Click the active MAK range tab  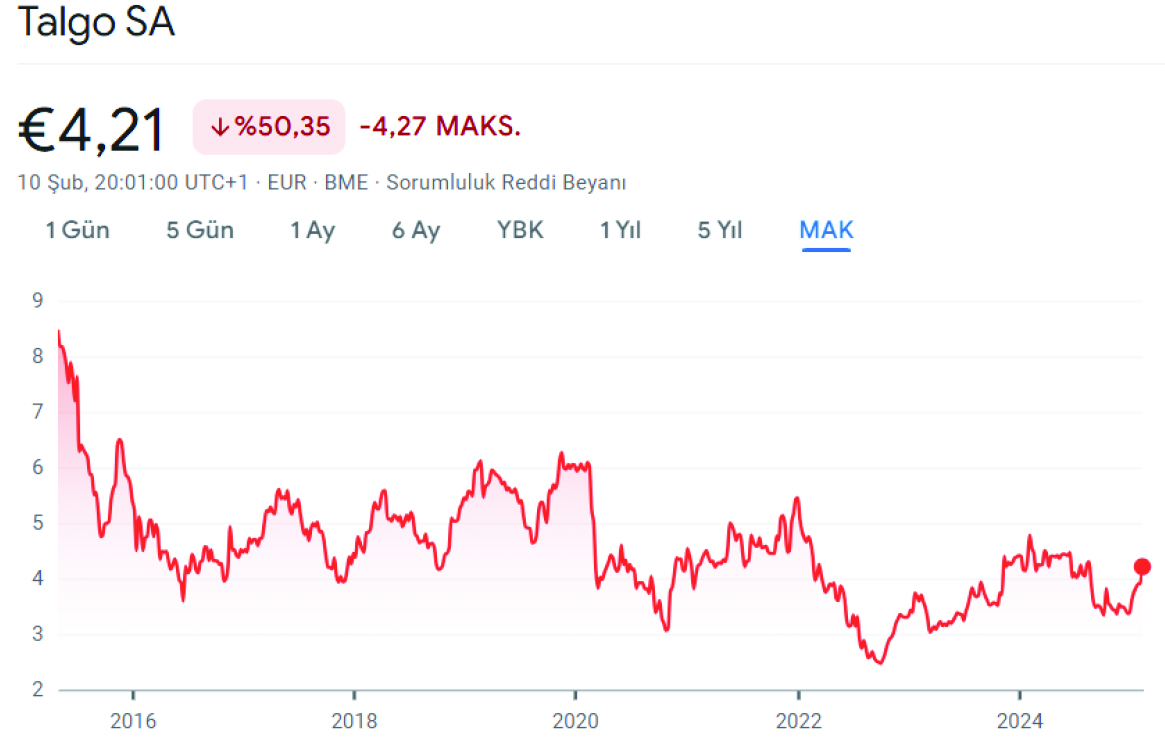click(826, 230)
